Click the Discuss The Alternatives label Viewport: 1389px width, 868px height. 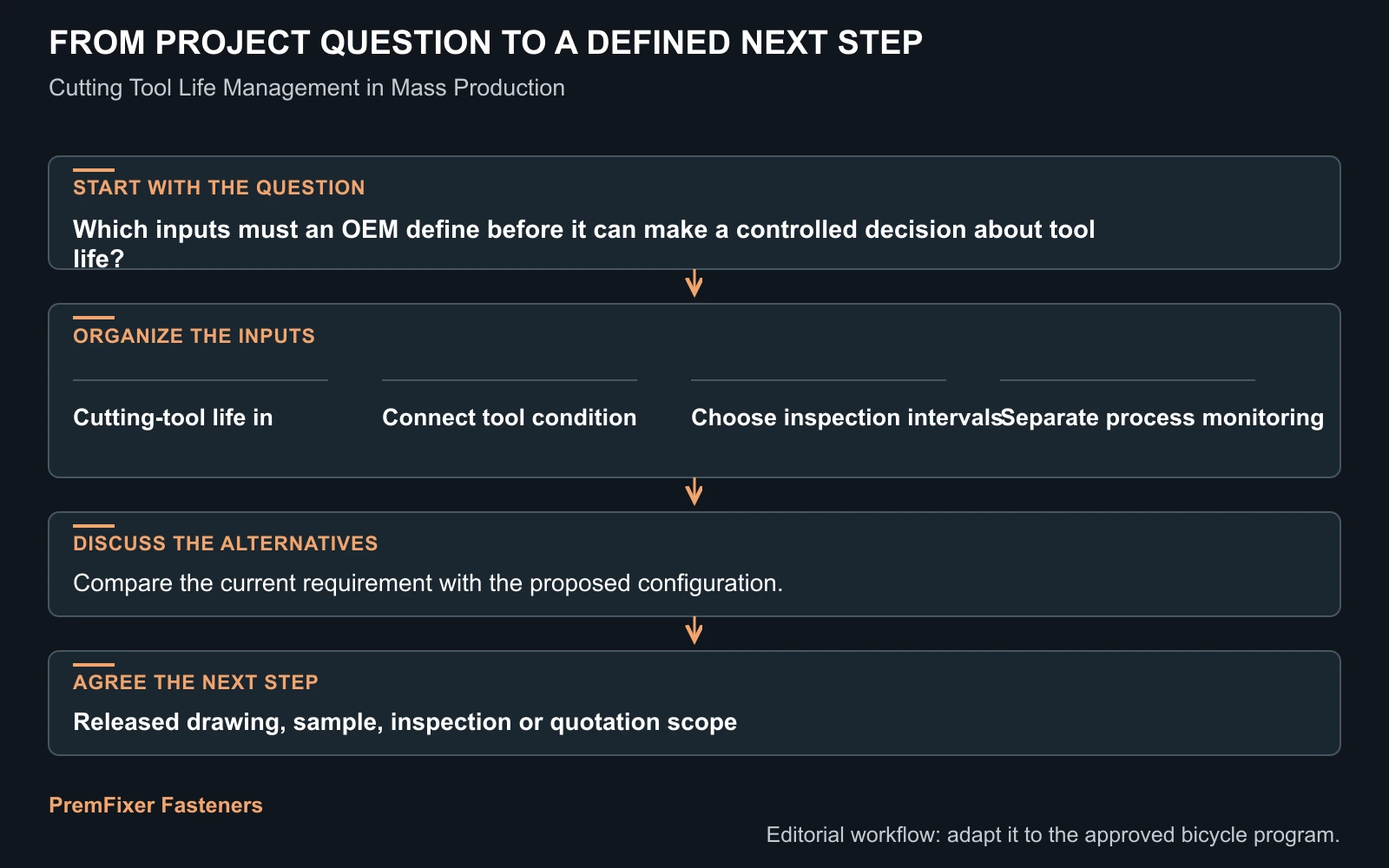click(225, 543)
